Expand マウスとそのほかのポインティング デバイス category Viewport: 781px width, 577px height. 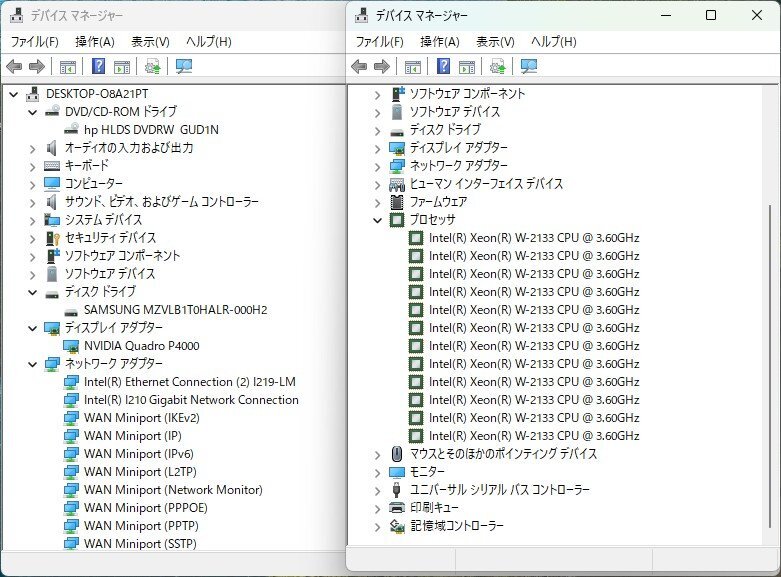378,454
